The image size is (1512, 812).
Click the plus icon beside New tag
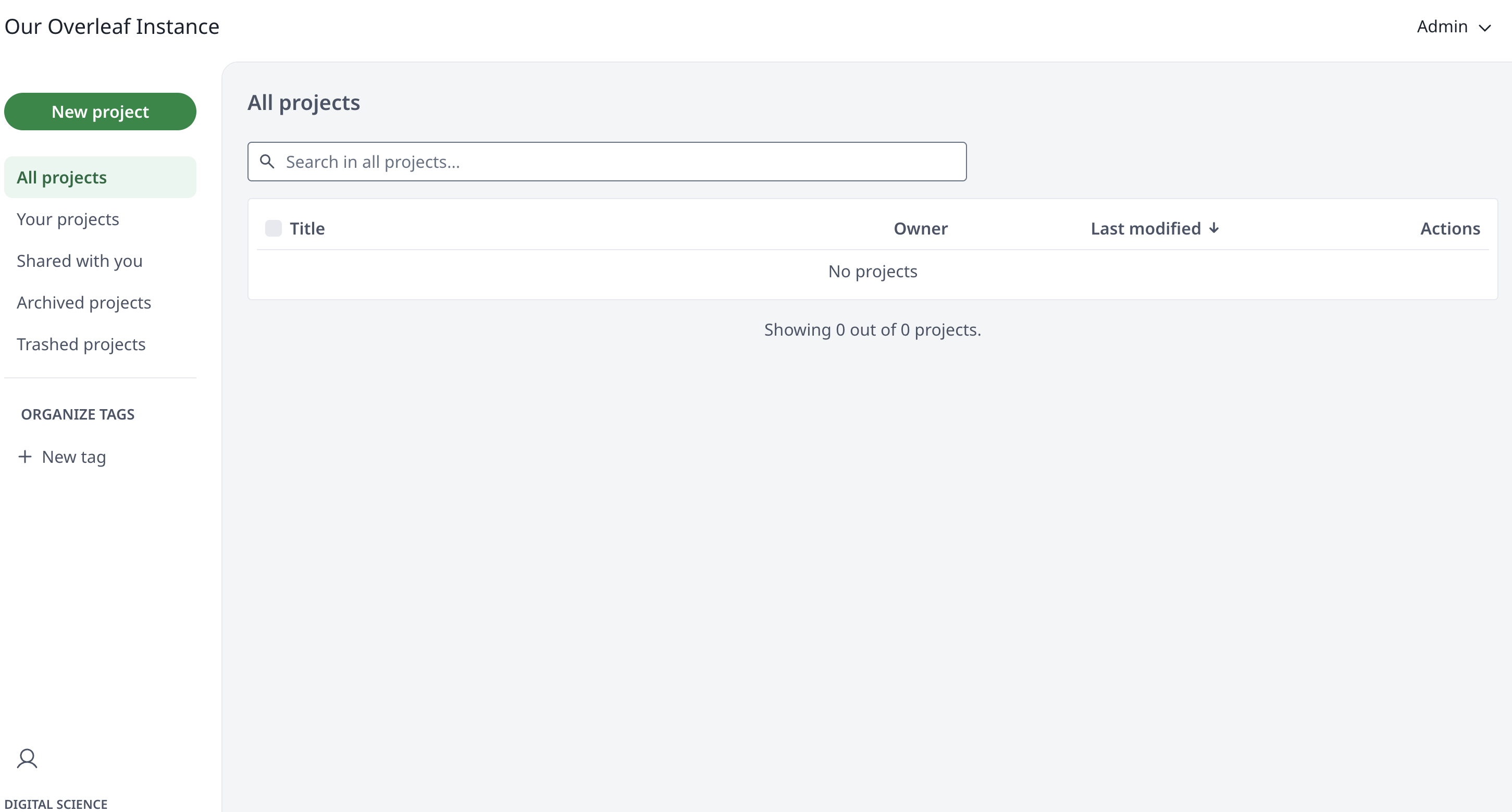click(24, 457)
